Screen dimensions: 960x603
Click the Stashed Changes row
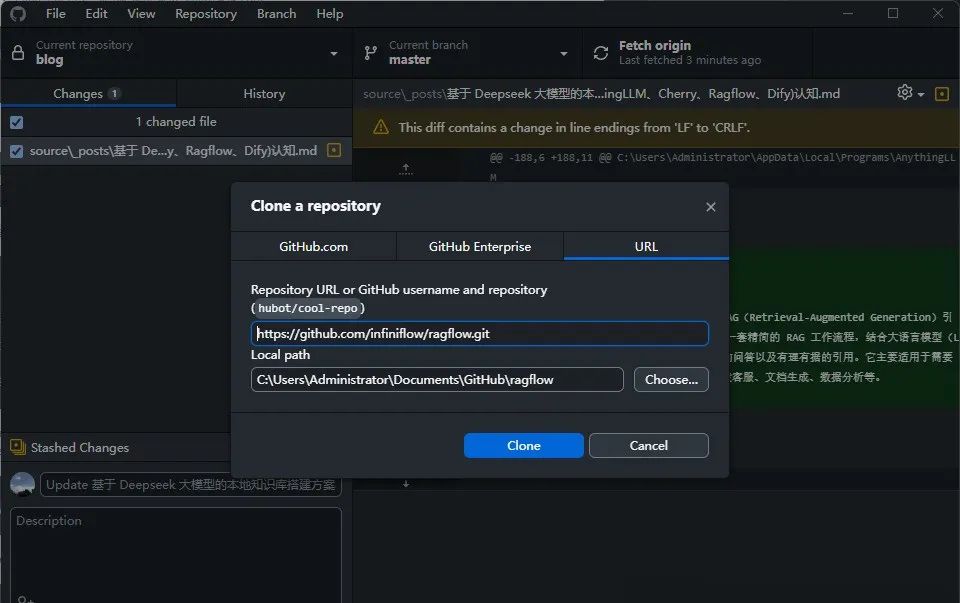[116, 448]
